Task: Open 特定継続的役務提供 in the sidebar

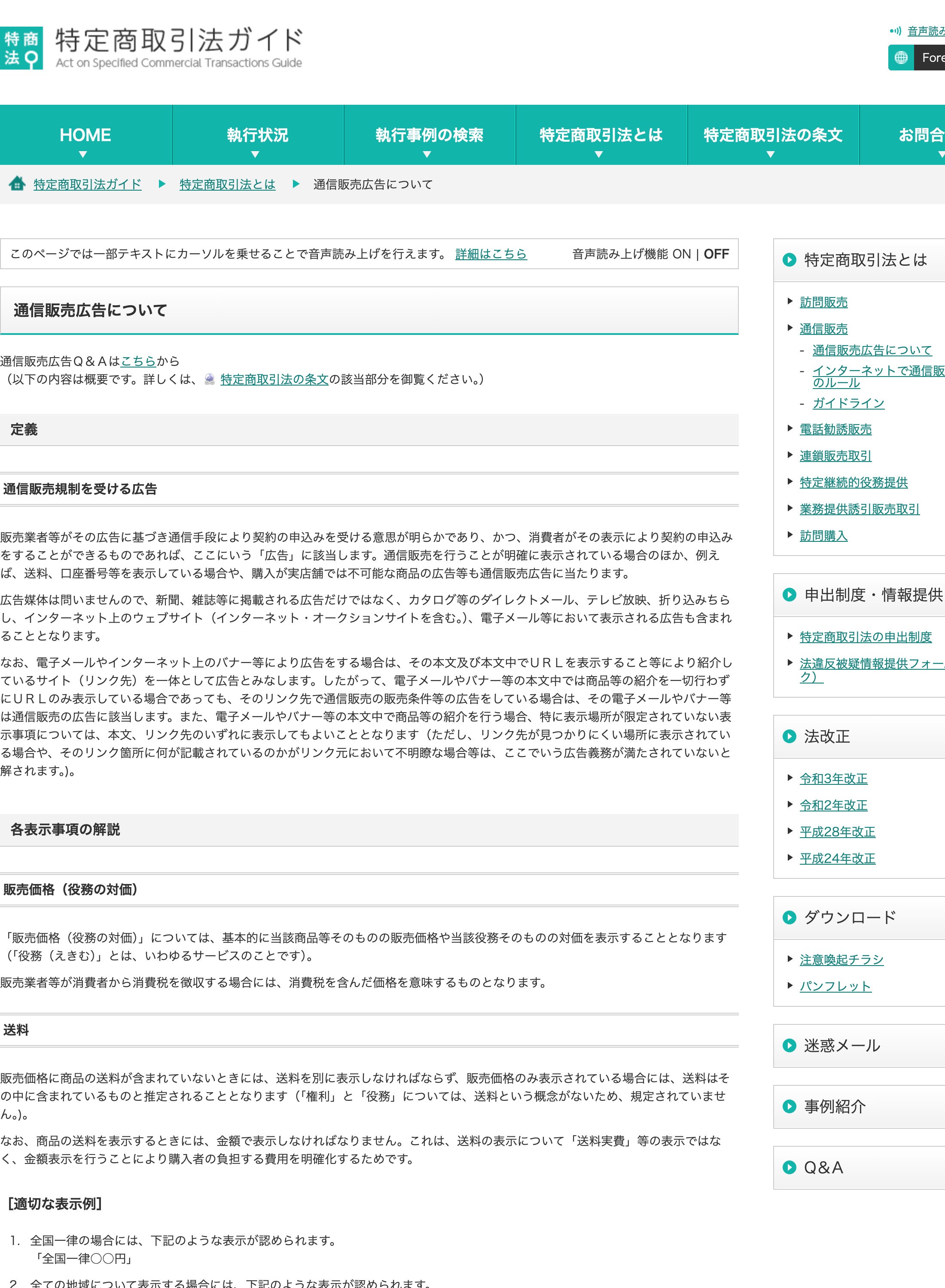Action: point(854,483)
